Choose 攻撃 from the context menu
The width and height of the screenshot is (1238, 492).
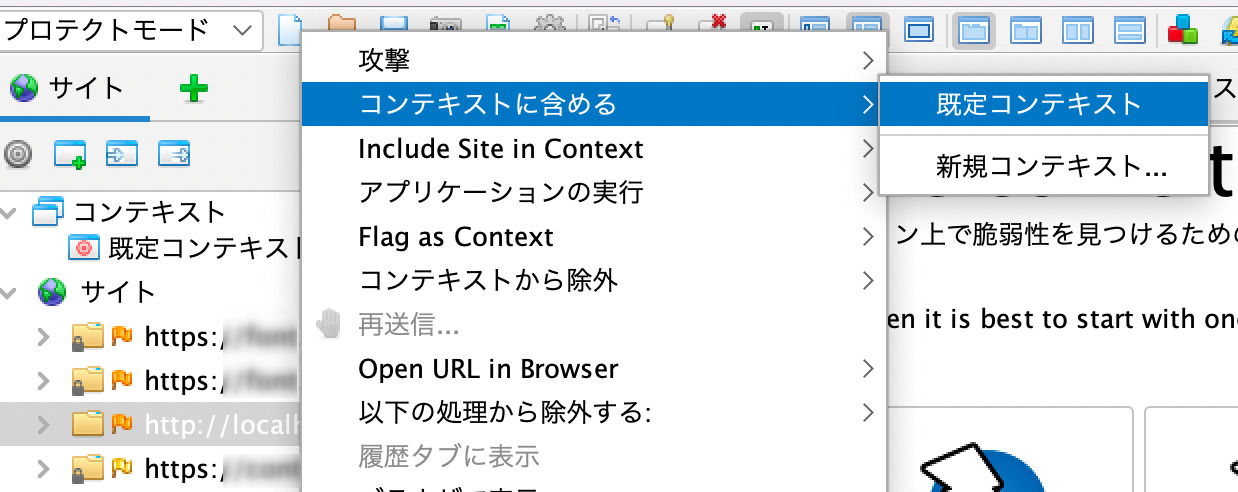[594, 61]
